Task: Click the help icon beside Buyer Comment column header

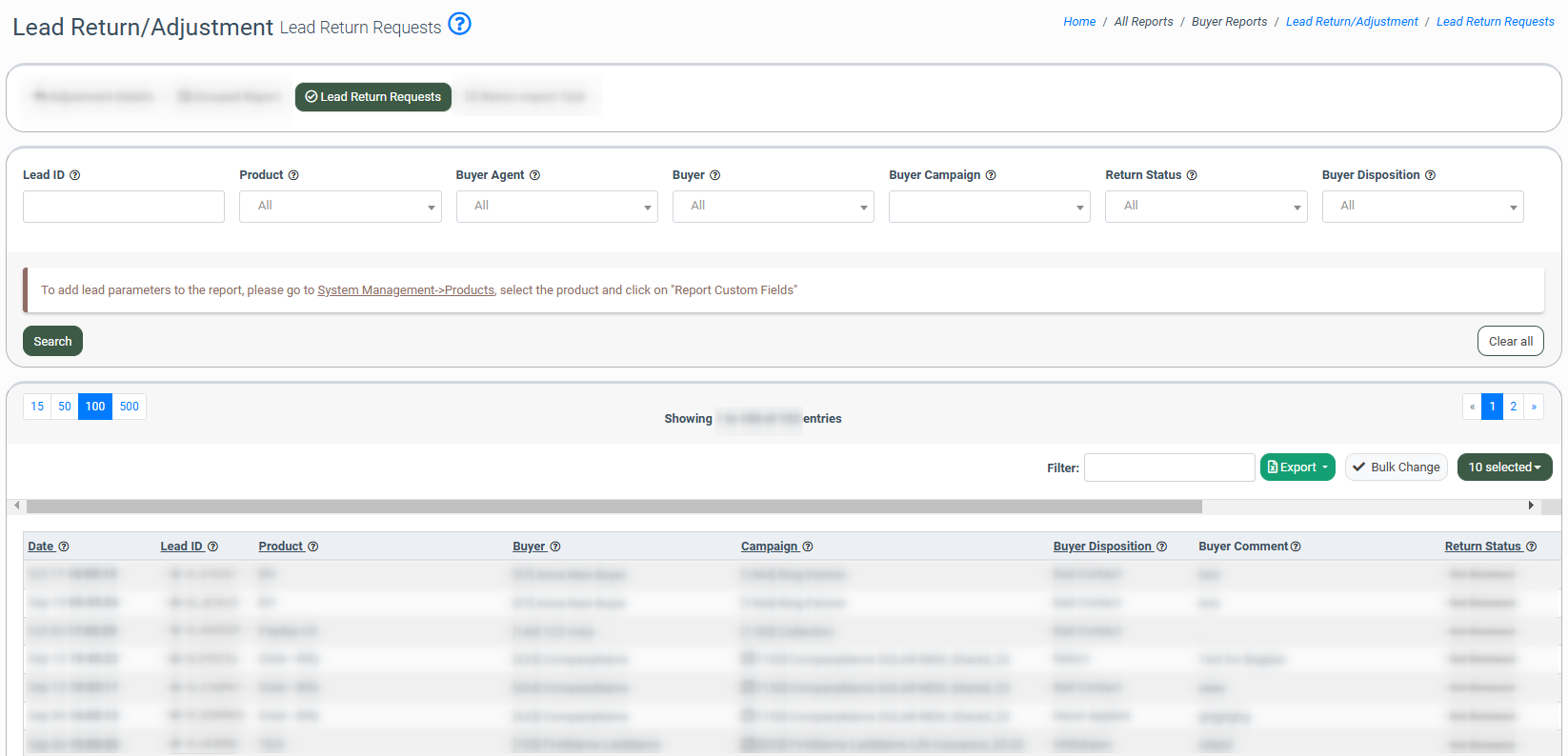Action: (1296, 547)
